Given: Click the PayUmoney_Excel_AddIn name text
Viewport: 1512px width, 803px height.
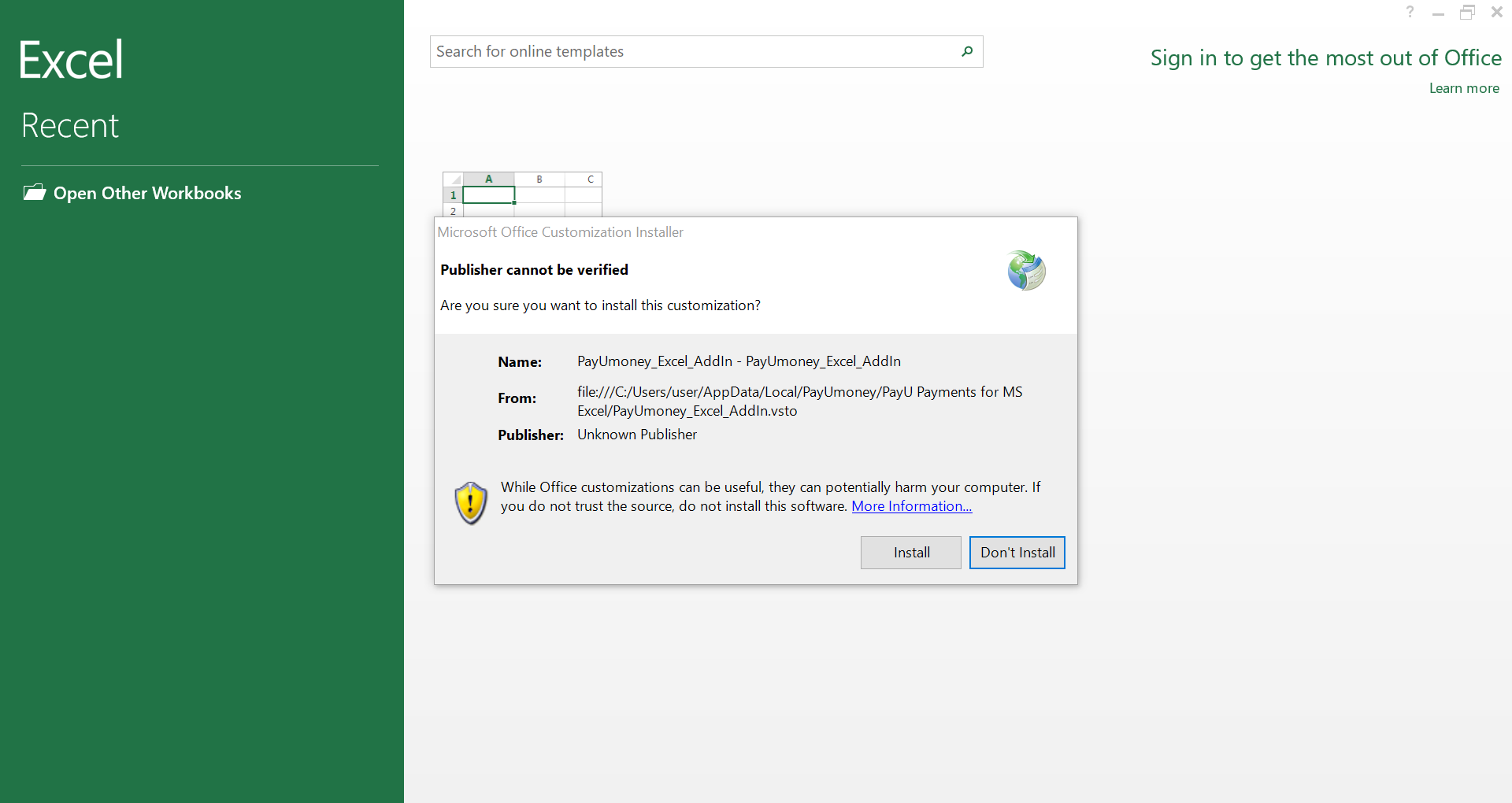Looking at the screenshot, I should point(739,361).
